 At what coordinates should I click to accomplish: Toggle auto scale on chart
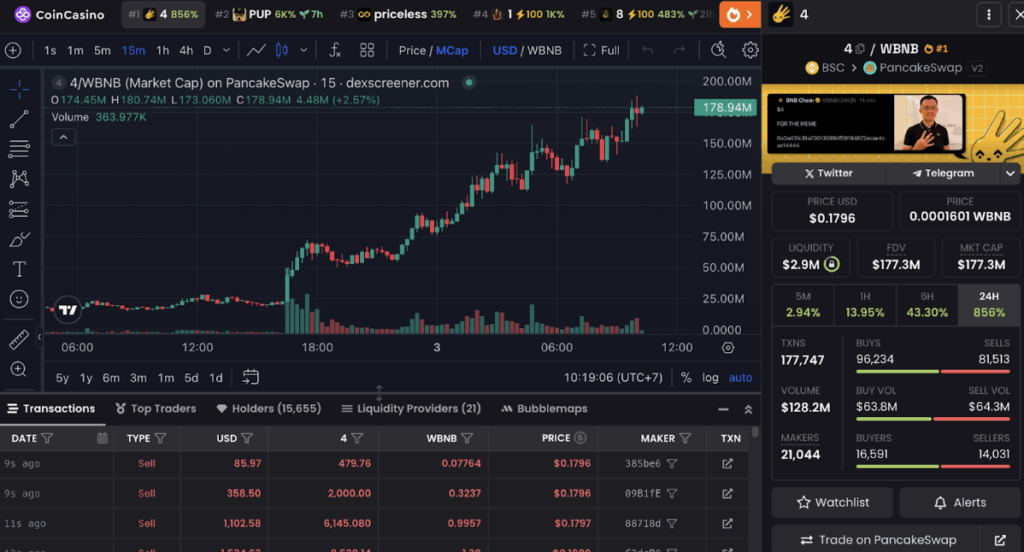coord(740,377)
